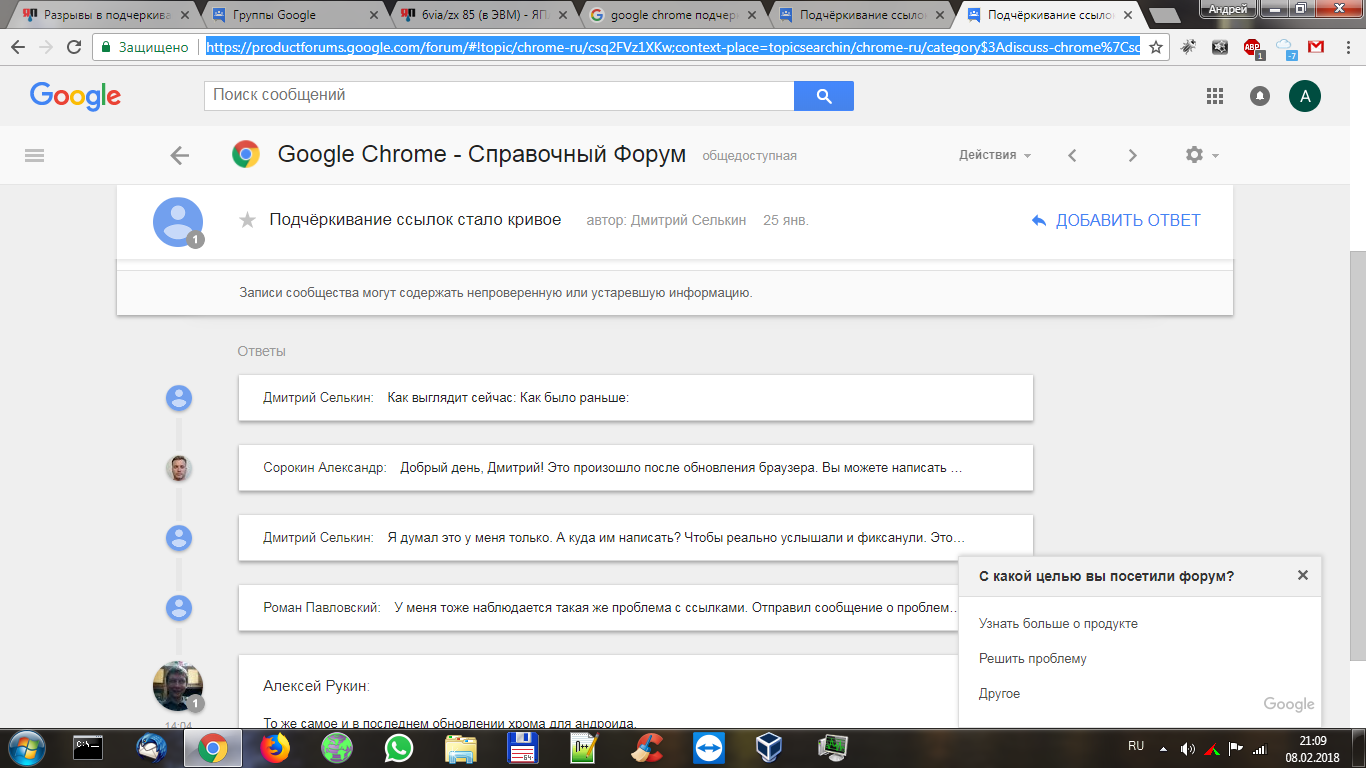1366x768 pixels.
Task: Open author link Дмитрий Селькин in header
Action: pyautogui.click(x=688, y=220)
